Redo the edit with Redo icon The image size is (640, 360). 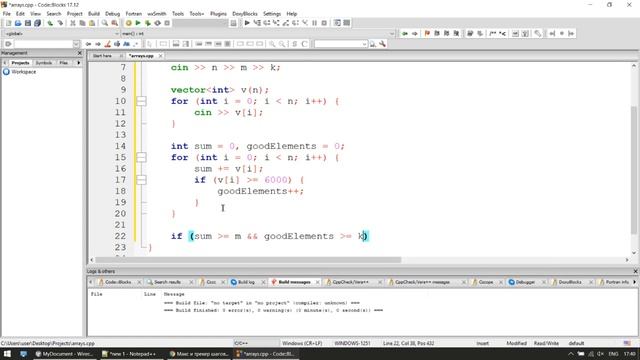tap(60, 23)
